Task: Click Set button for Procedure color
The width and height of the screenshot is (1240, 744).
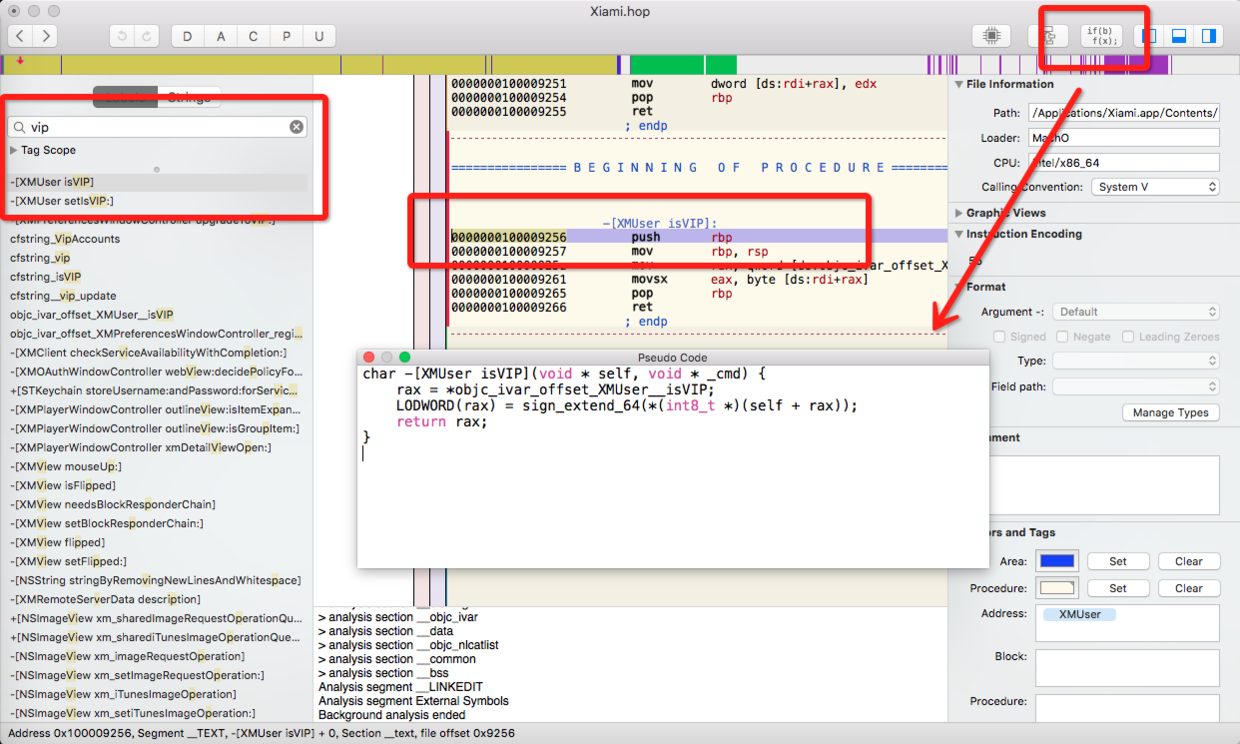Action: [1117, 588]
